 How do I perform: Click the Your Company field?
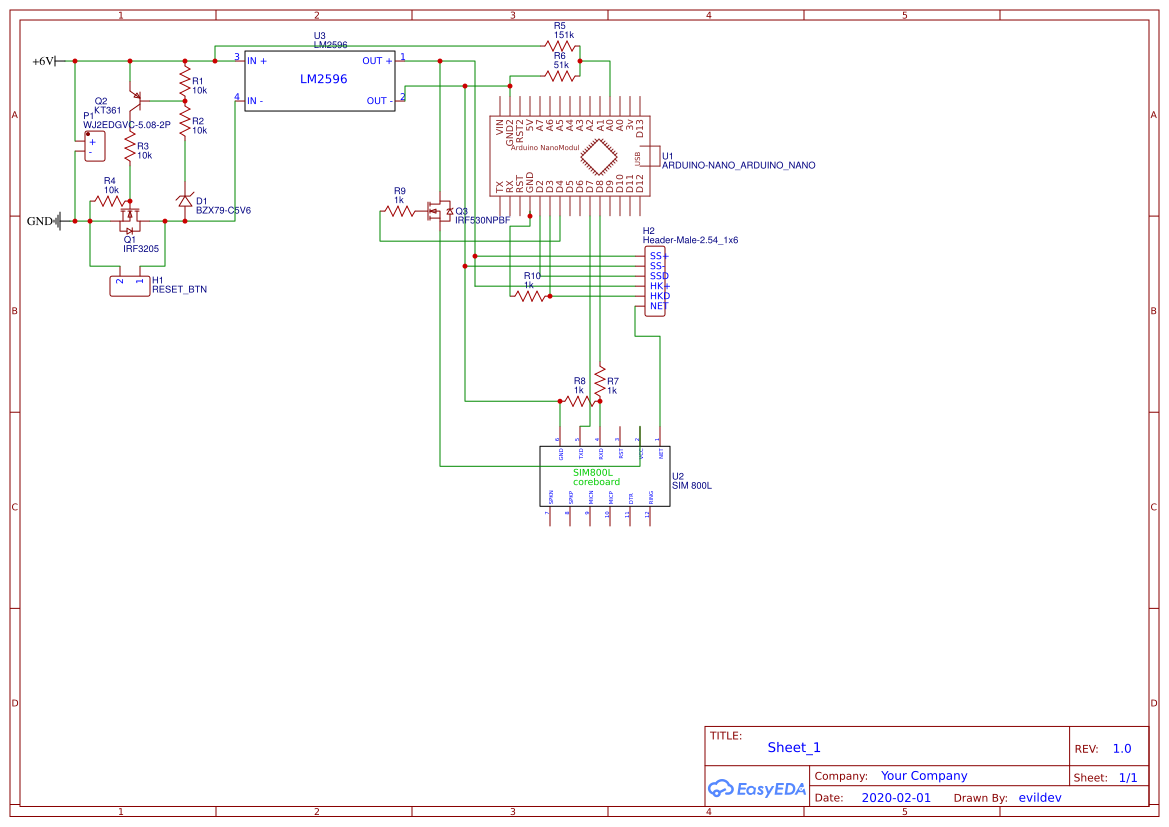[924, 776]
